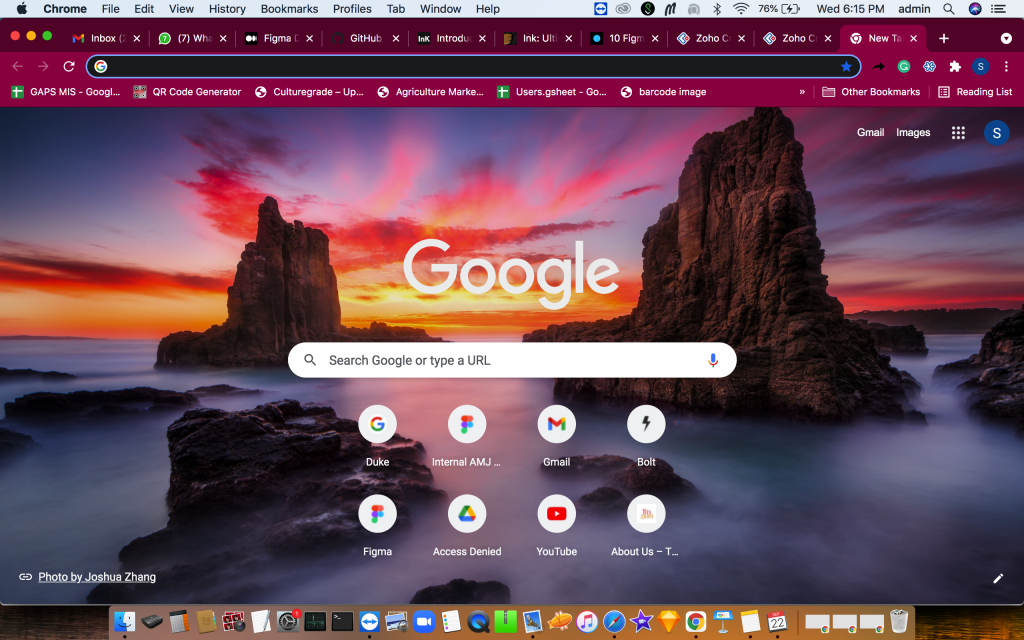Reload the page with the refresh icon
This screenshot has width=1024, height=640.
point(69,66)
